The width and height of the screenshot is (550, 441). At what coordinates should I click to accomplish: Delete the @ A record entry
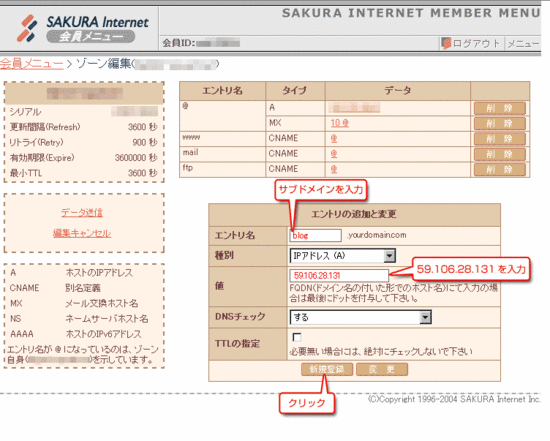pos(499,108)
